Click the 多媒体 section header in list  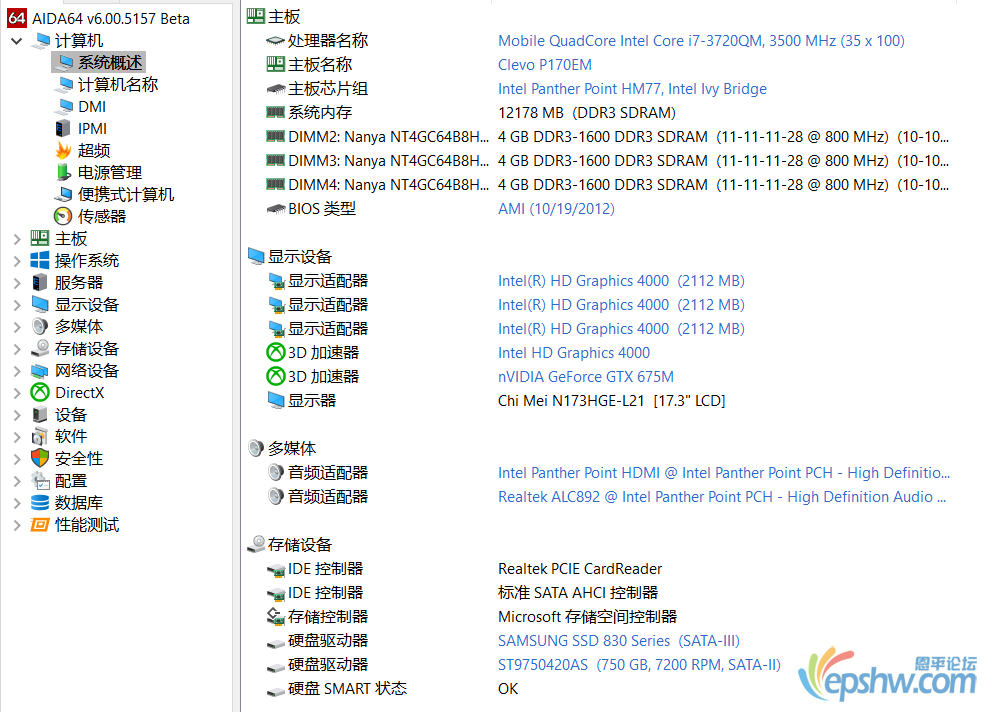[x=281, y=448]
